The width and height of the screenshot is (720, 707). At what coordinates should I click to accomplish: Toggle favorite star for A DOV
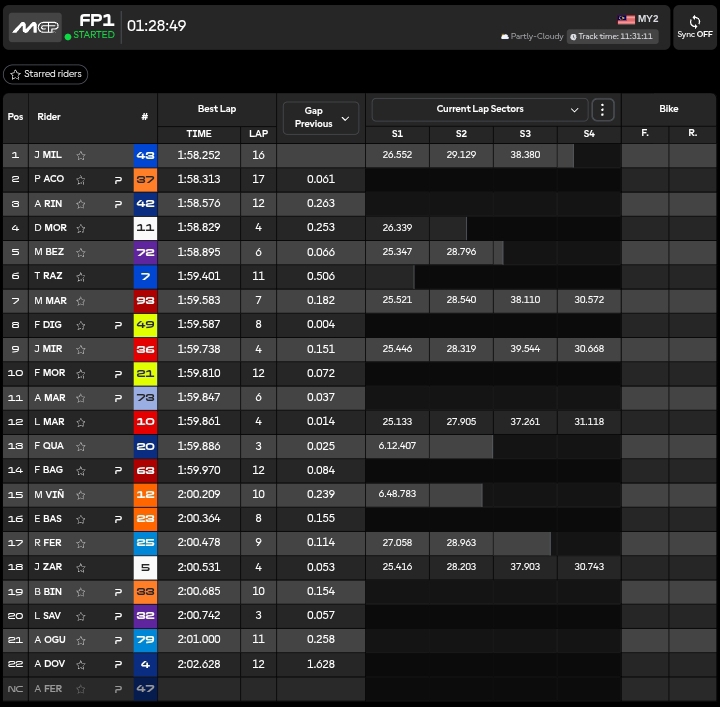click(81, 664)
